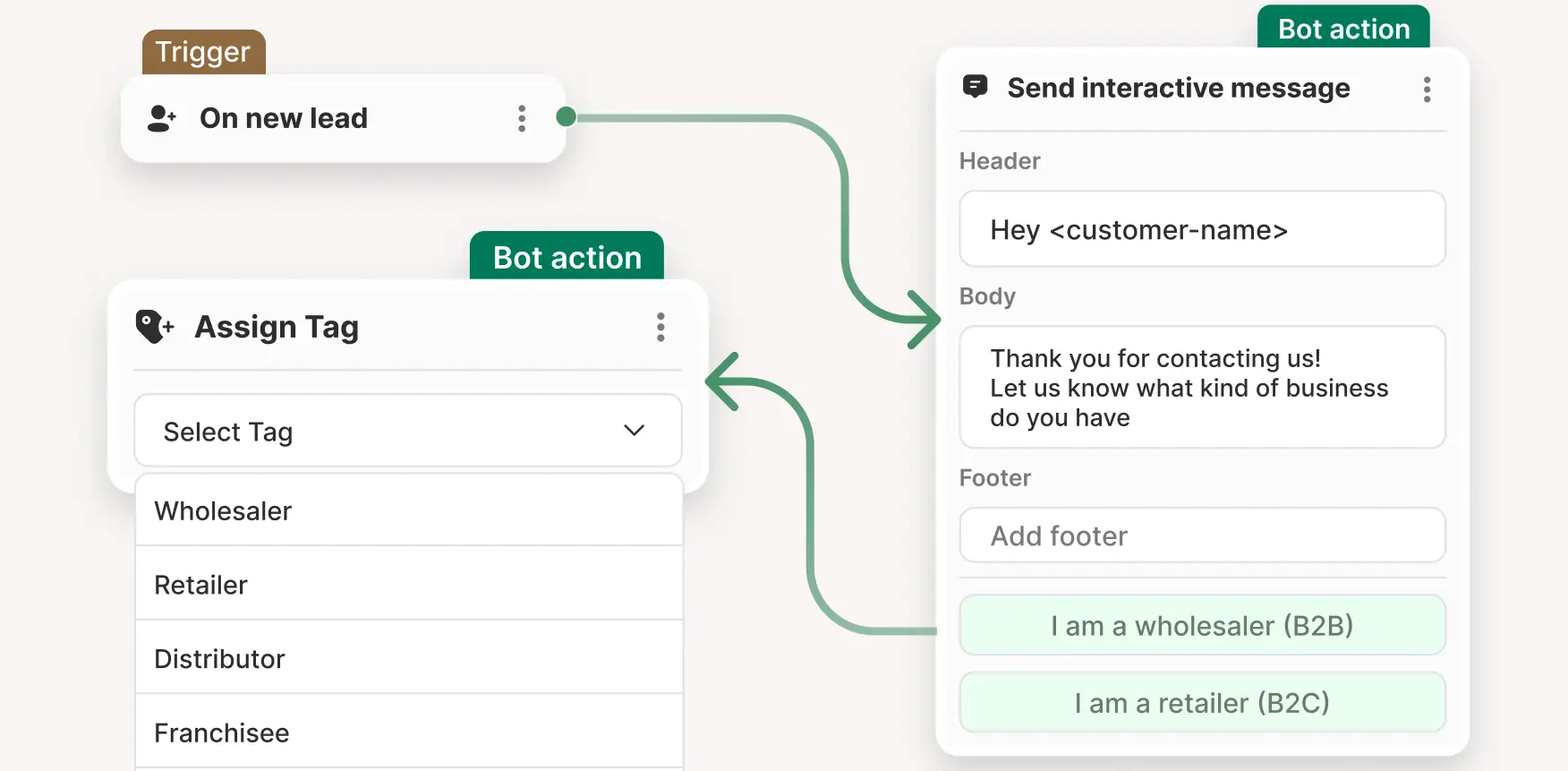Click the green connector dot on the trigger node

(x=566, y=116)
